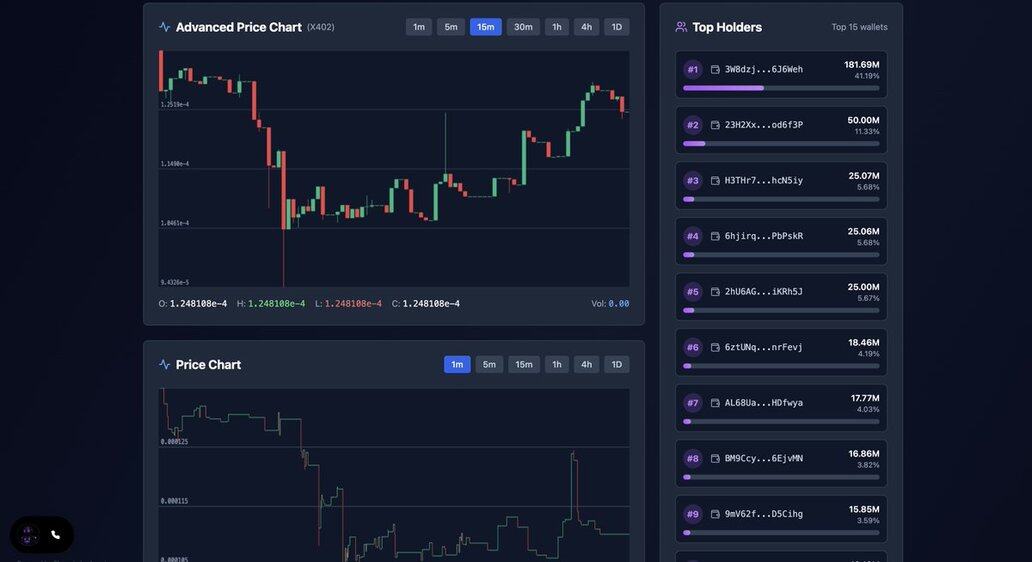Open the purple assistant avatar in floating widget
Viewport: 1032px width, 562px height.
pos(29,535)
